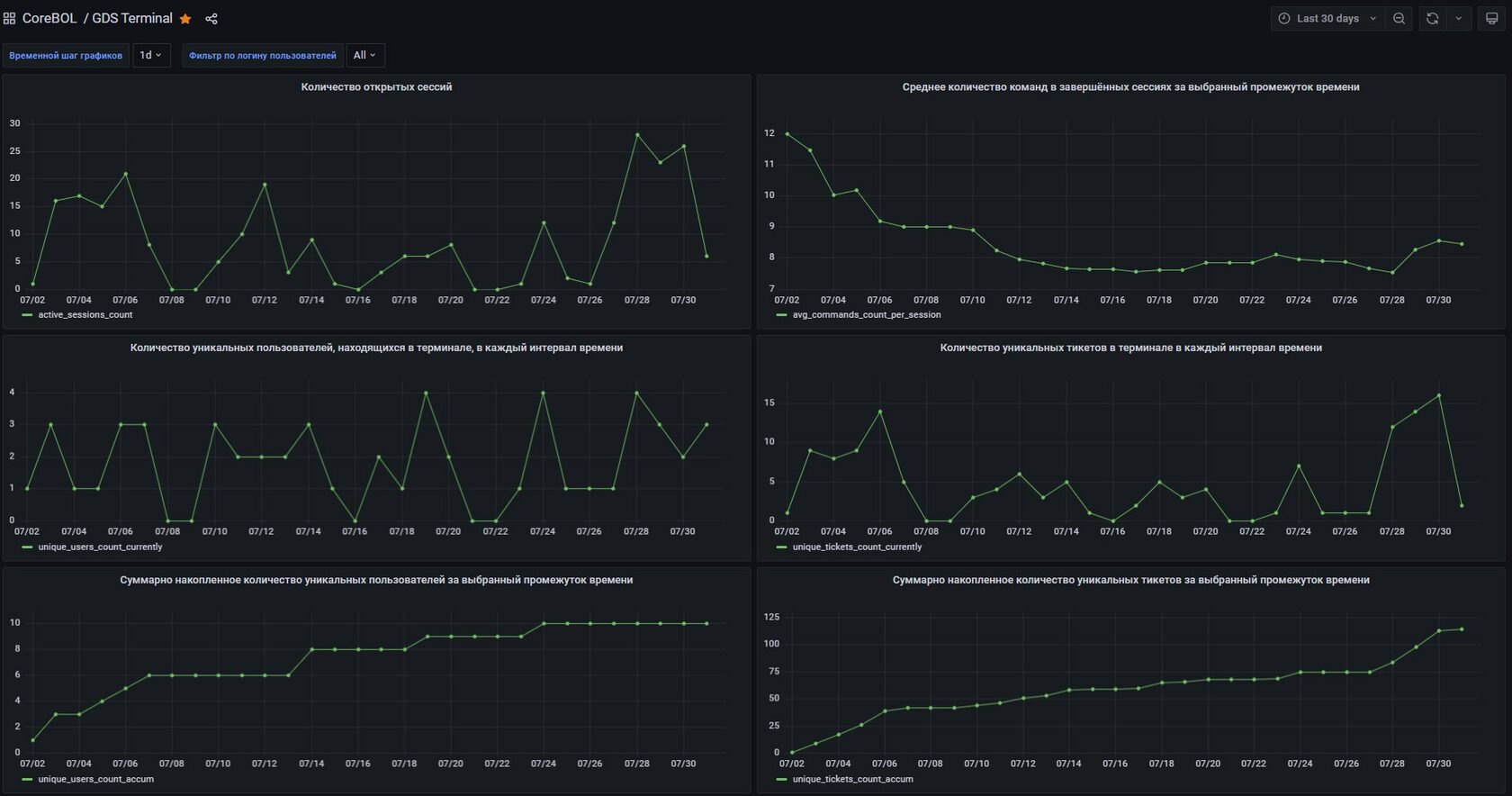Expand the refresh interval dropdown arrow

(x=1458, y=19)
